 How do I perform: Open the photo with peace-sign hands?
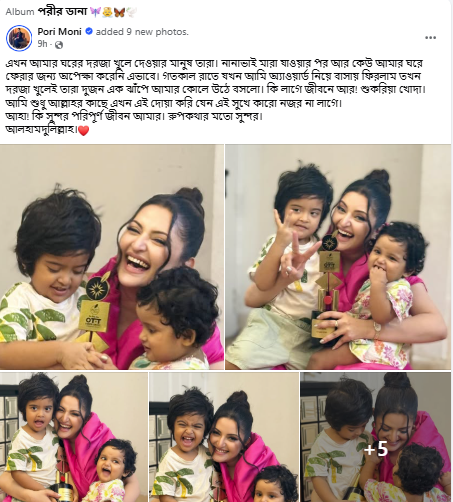tap(338, 257)
